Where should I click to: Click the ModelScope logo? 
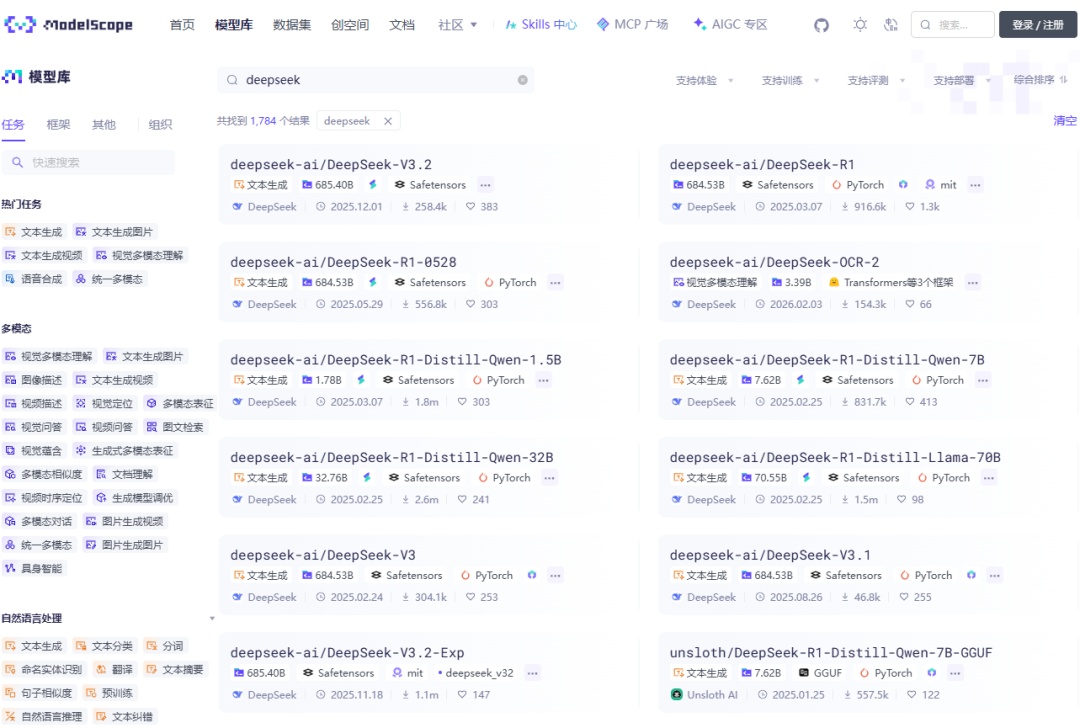click(x=69, y=25)
